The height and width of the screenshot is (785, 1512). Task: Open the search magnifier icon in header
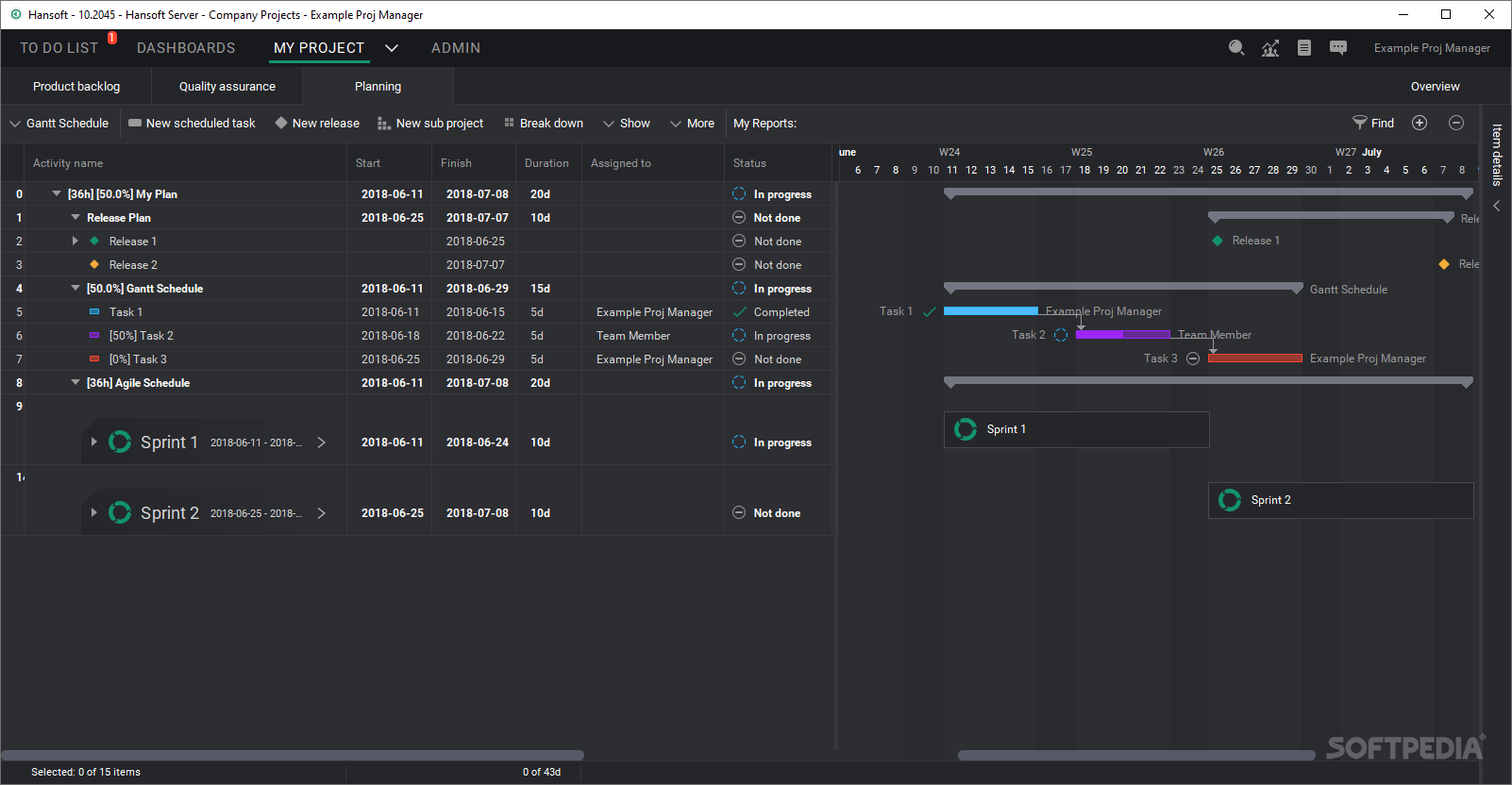tap(1236, 48)
